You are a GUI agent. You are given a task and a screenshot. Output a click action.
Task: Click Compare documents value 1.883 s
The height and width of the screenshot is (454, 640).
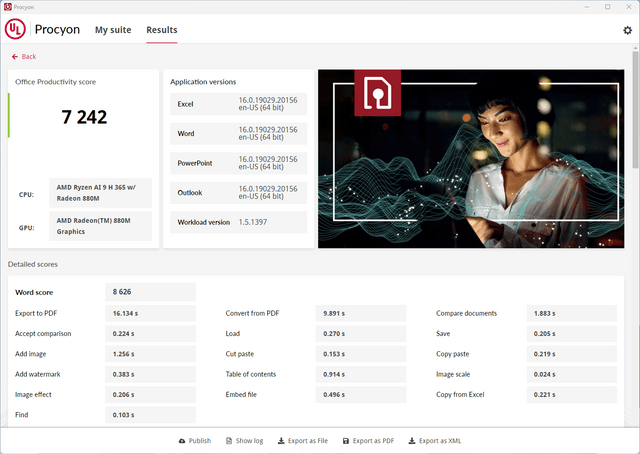tap(571, 314)
